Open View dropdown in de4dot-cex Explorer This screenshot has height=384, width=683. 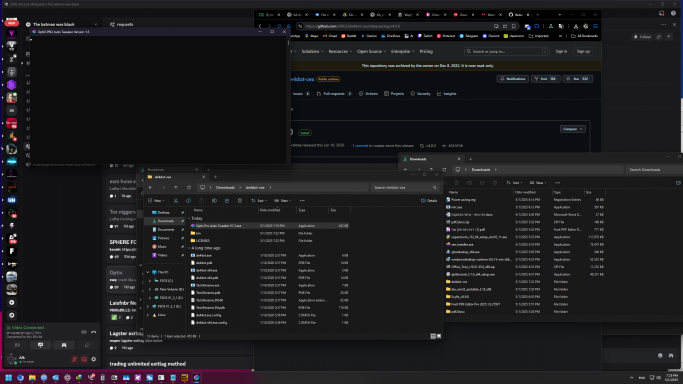pyautogui.click(x=282, y=201)
